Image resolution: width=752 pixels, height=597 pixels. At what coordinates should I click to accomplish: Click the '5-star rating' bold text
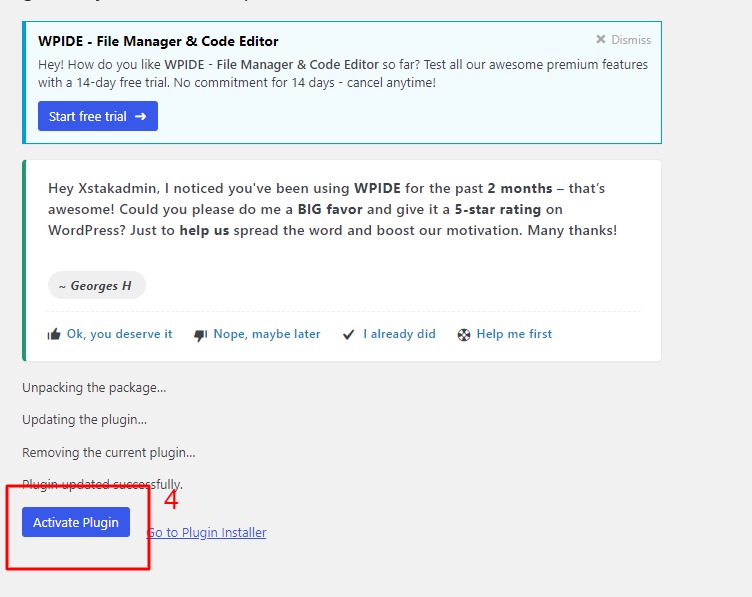click(498, 210)
